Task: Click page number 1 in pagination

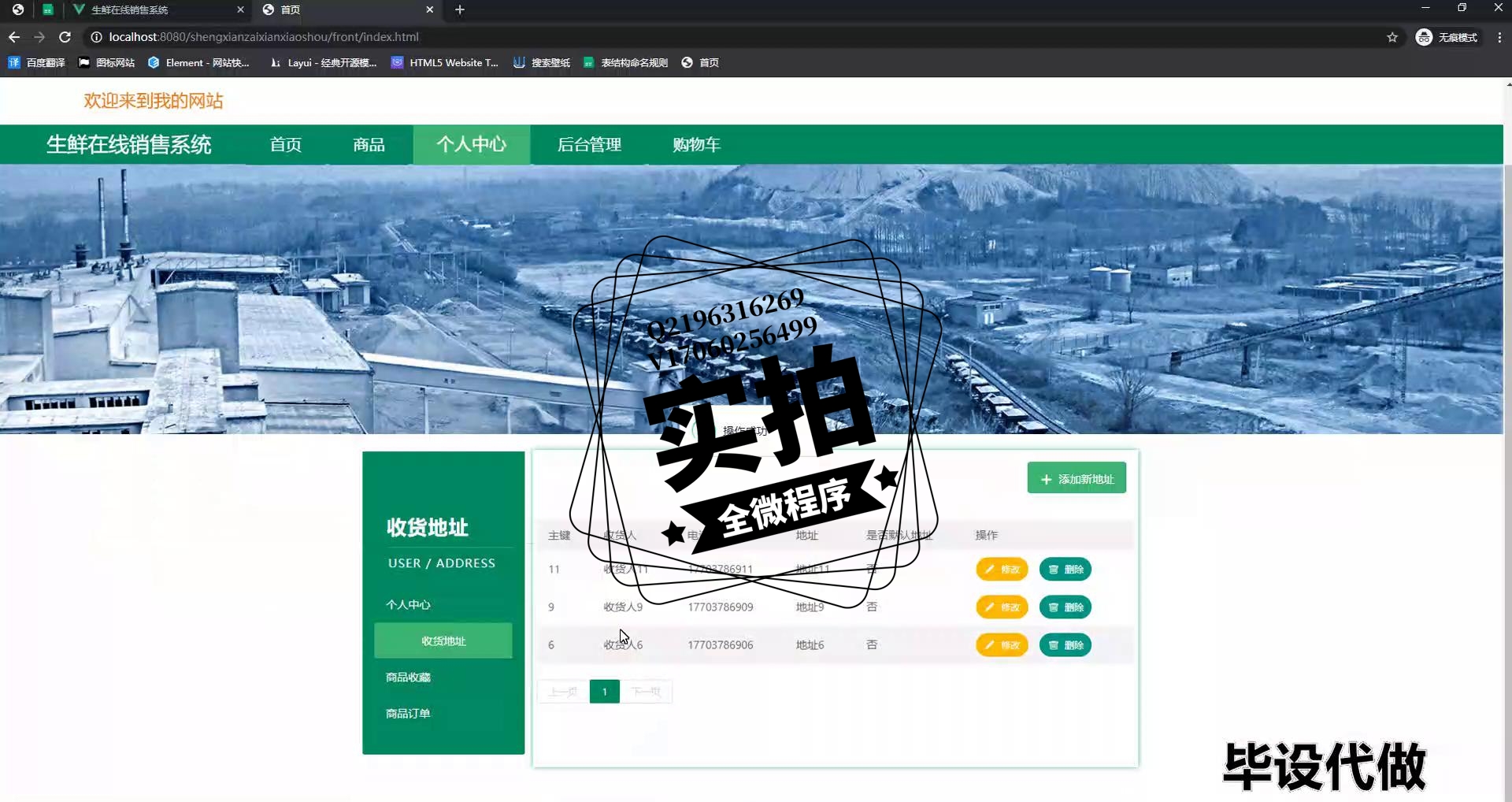Action: click(604, 692)
